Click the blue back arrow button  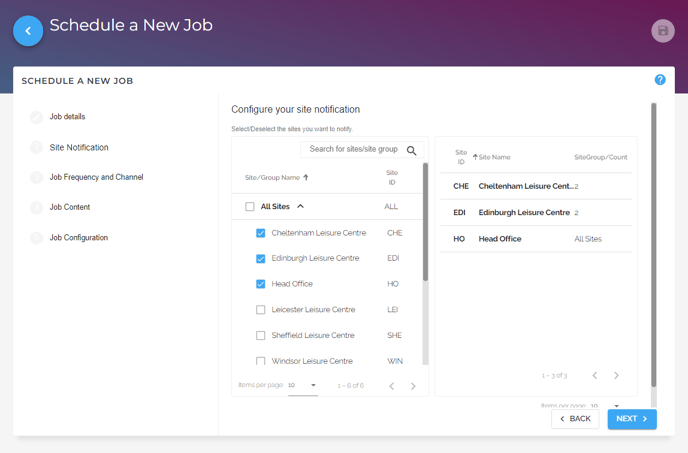[x=28, y=31]
